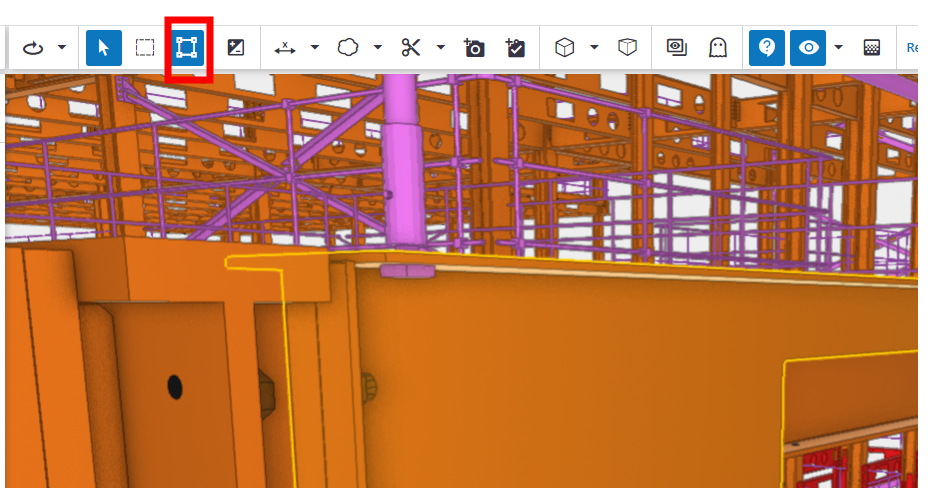Open the orbit mode dropdown arrow
930x488 pixels.
point(62,48)
